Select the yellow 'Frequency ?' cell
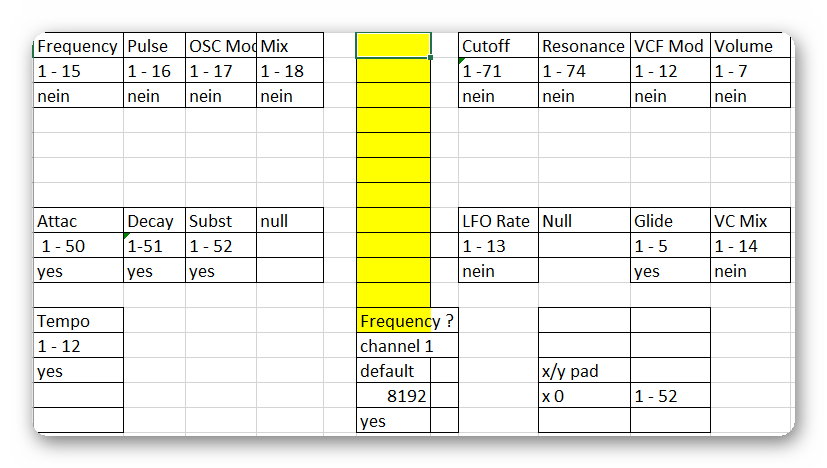 [x=407, y=320]
